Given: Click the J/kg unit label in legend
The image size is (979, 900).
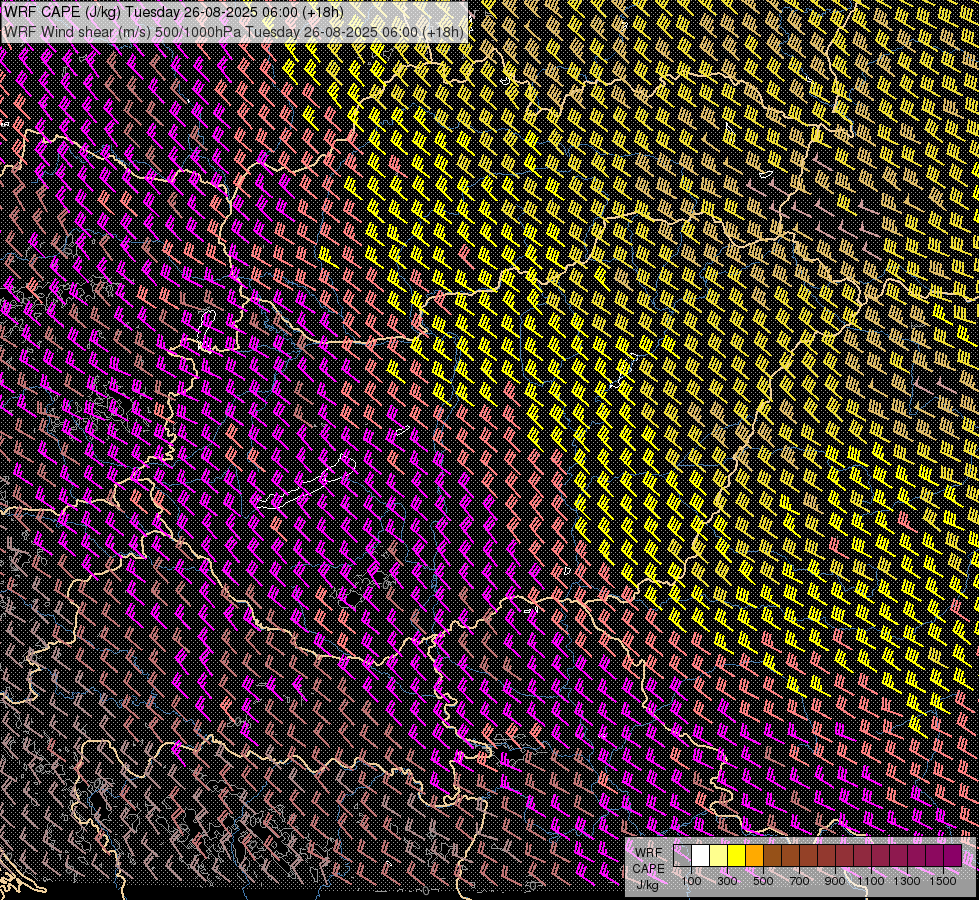Looking at the screenshot, I should [647, 885].
